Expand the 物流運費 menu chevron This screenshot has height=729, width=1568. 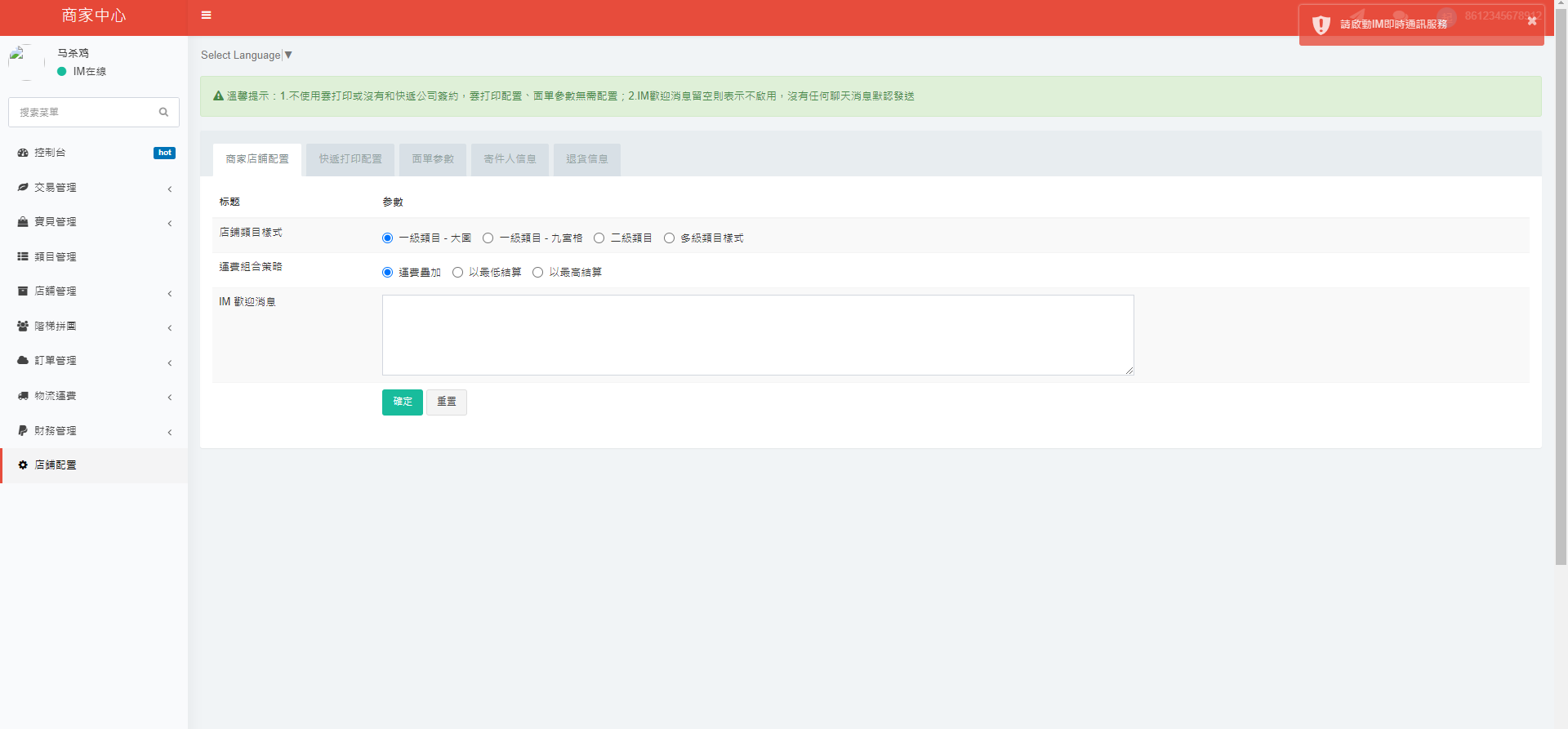click(170, 397)
